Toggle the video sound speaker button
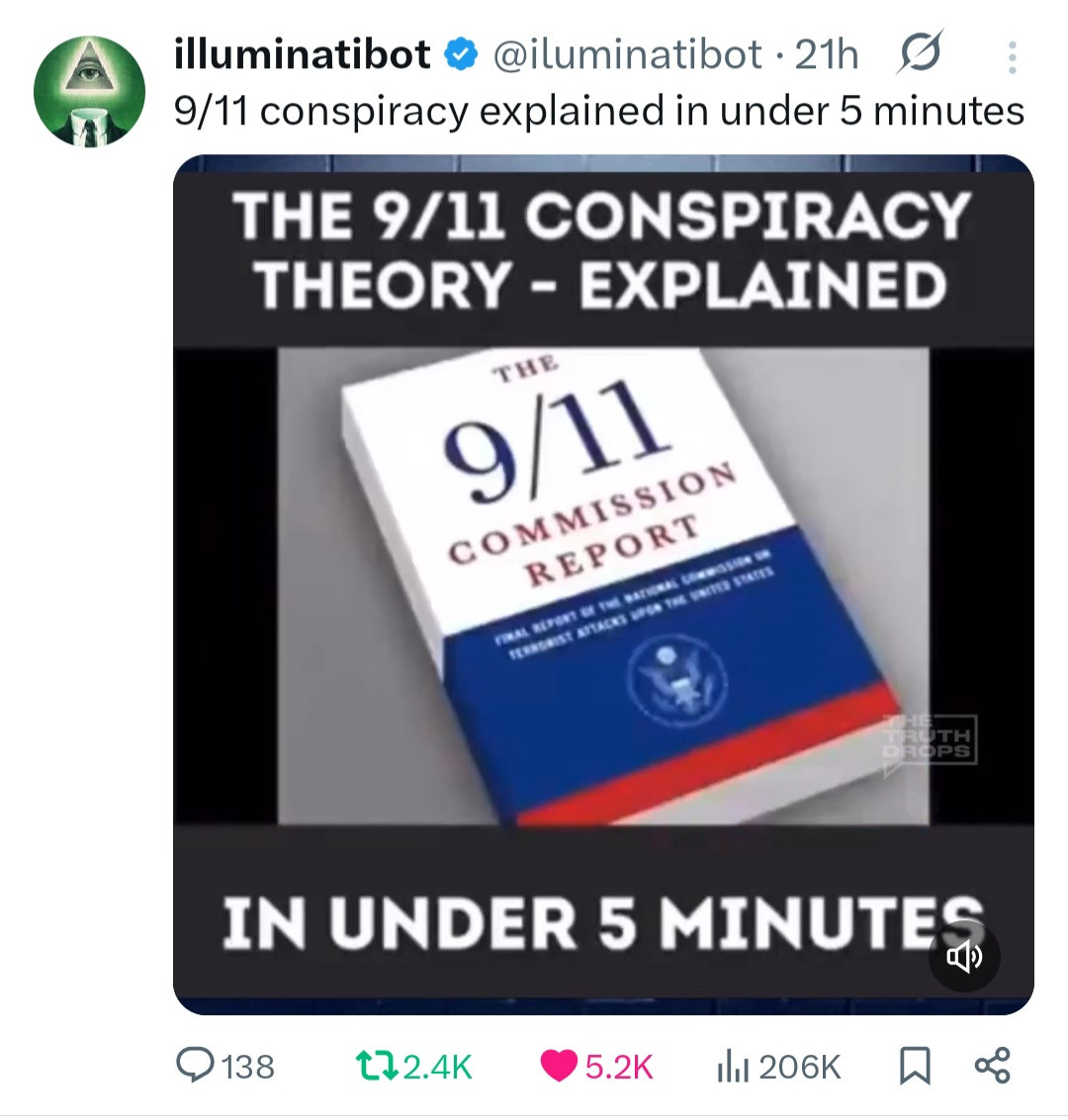This screenshot has height=1120, width=1068. (964, 956)
